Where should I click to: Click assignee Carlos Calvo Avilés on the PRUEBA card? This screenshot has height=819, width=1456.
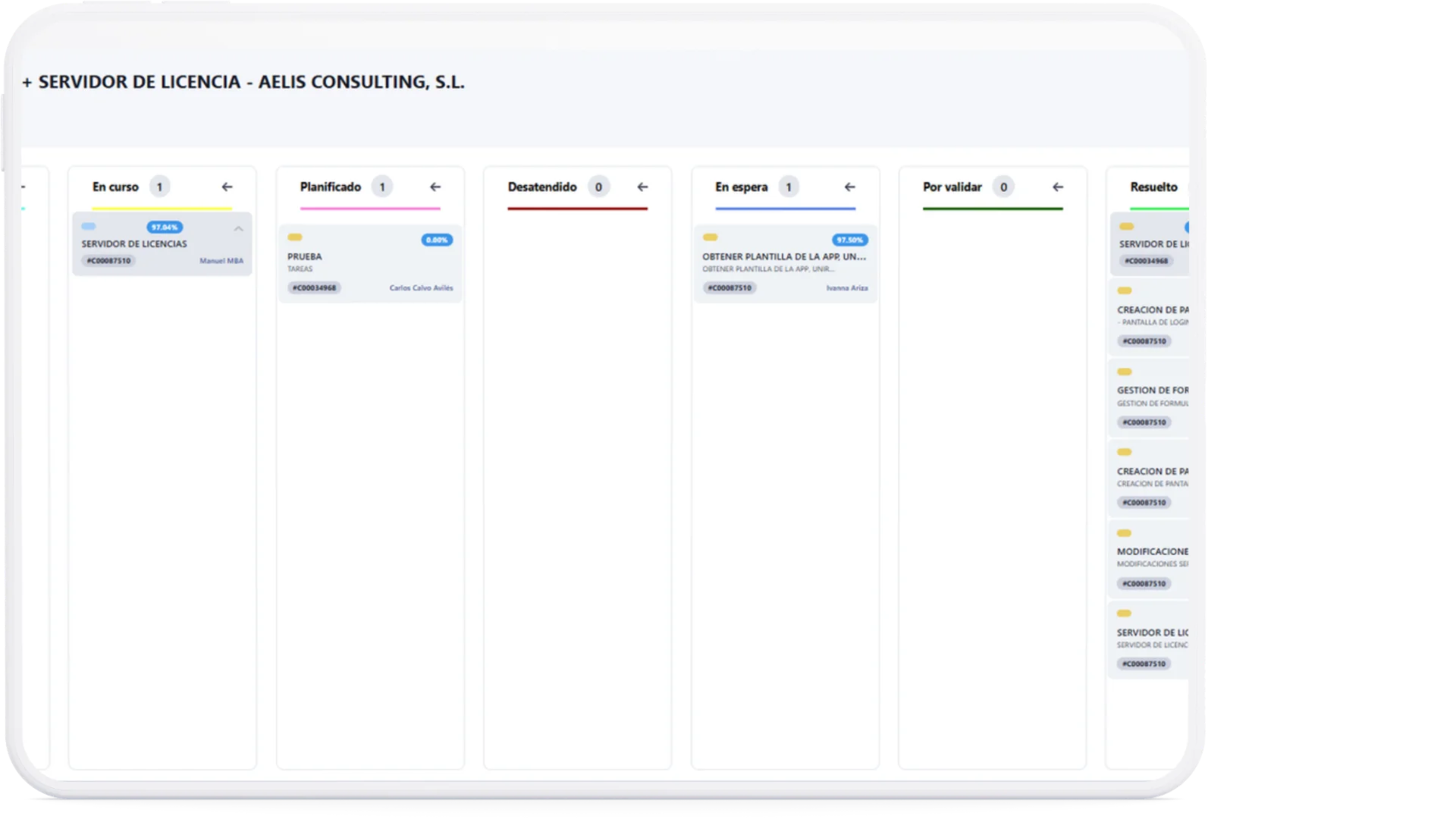(x=422, y=287)
